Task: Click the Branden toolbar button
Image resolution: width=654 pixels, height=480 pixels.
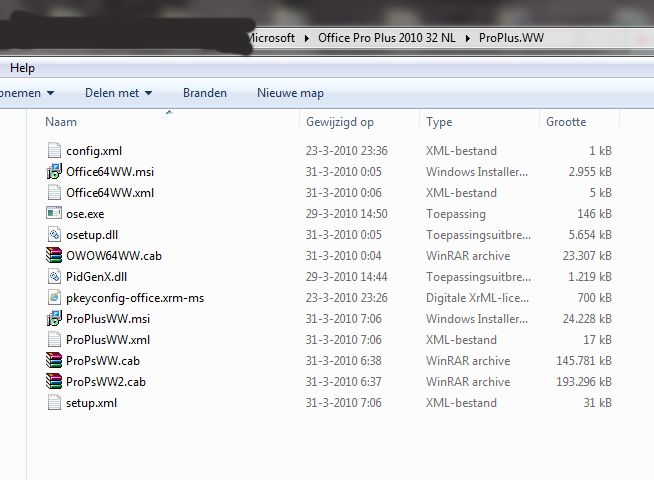Action: coord(204,93)
